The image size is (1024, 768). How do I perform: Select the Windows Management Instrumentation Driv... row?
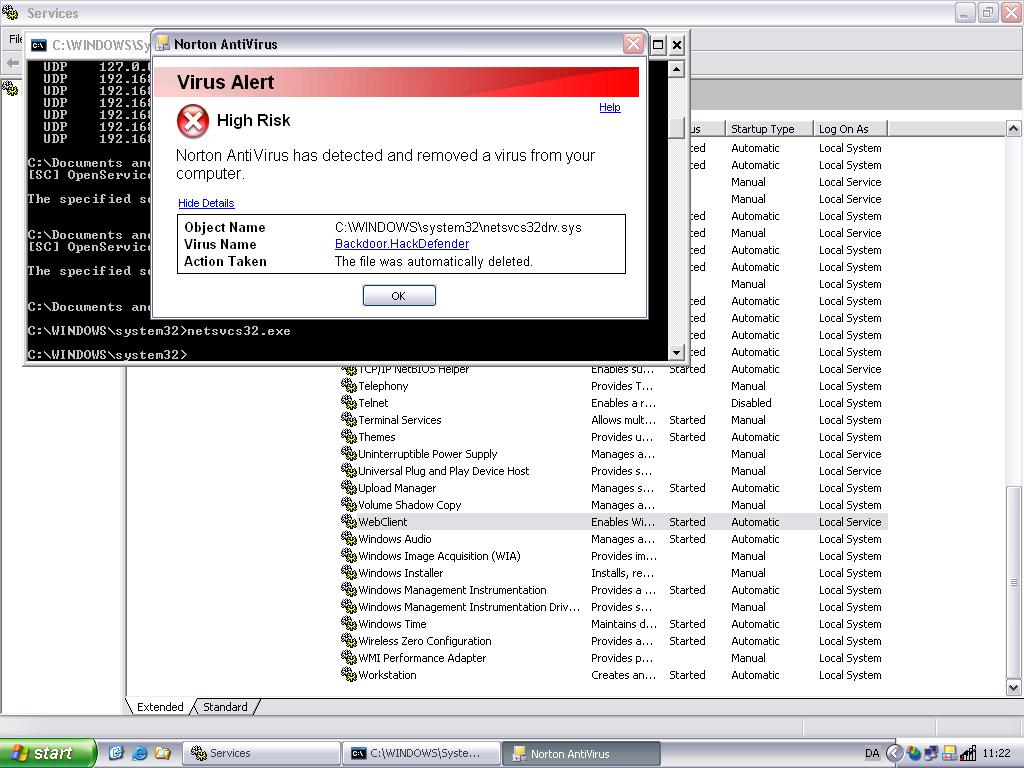coord(614,607)
